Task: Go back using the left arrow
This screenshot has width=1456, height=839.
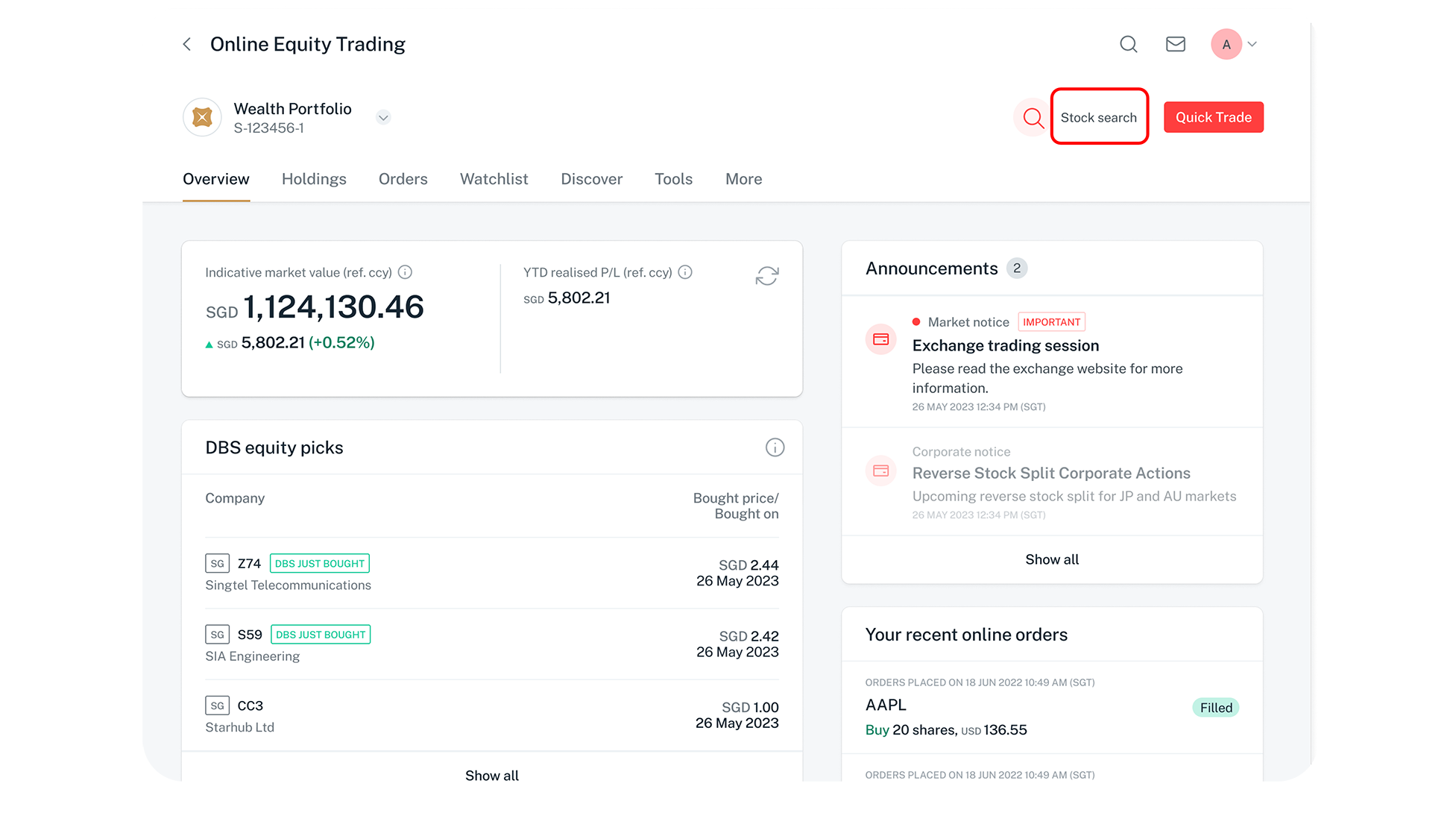Action: (x=187, y=44)
